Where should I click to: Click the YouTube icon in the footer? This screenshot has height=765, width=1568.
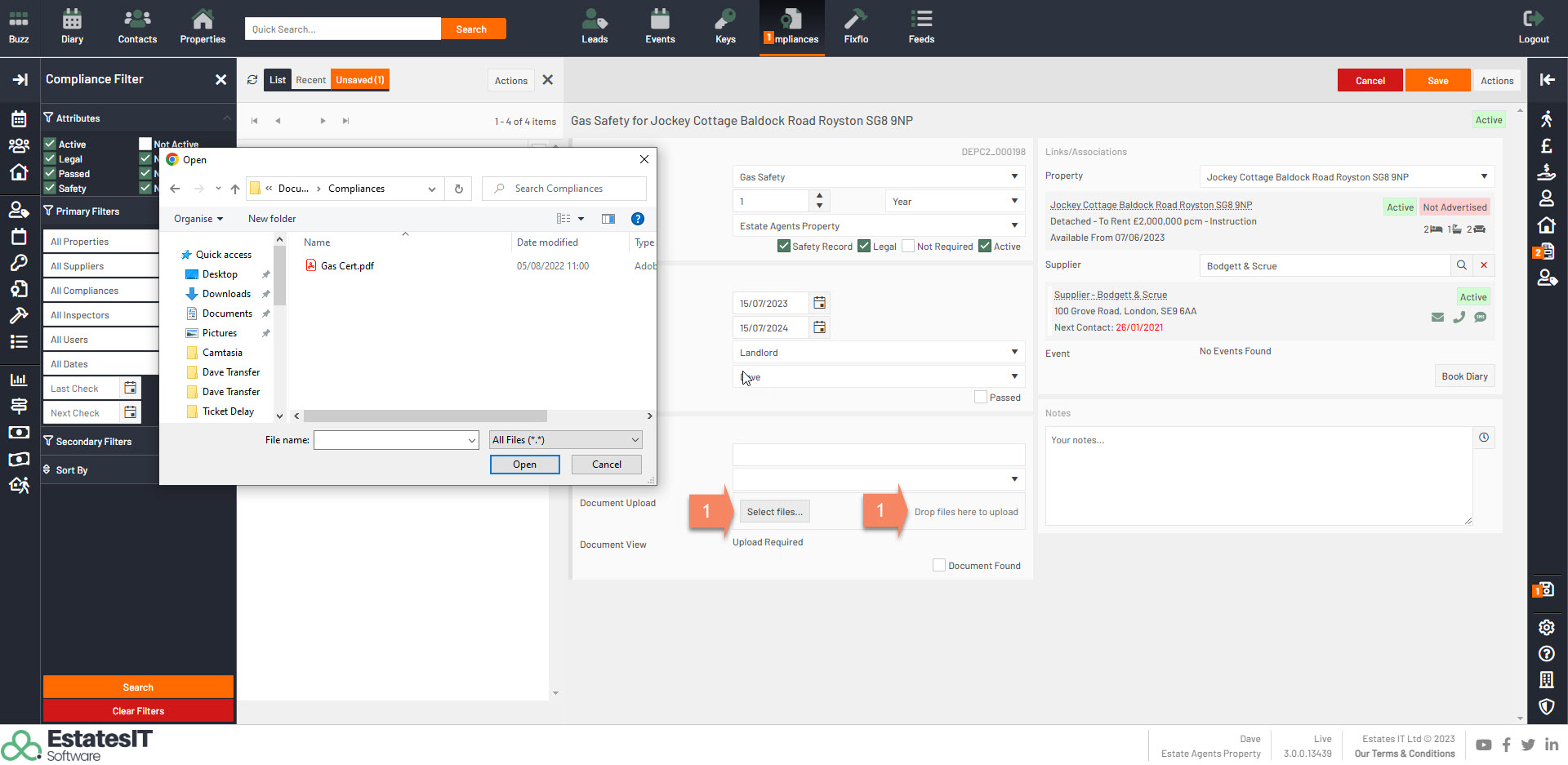click(x=1483, y=745)
